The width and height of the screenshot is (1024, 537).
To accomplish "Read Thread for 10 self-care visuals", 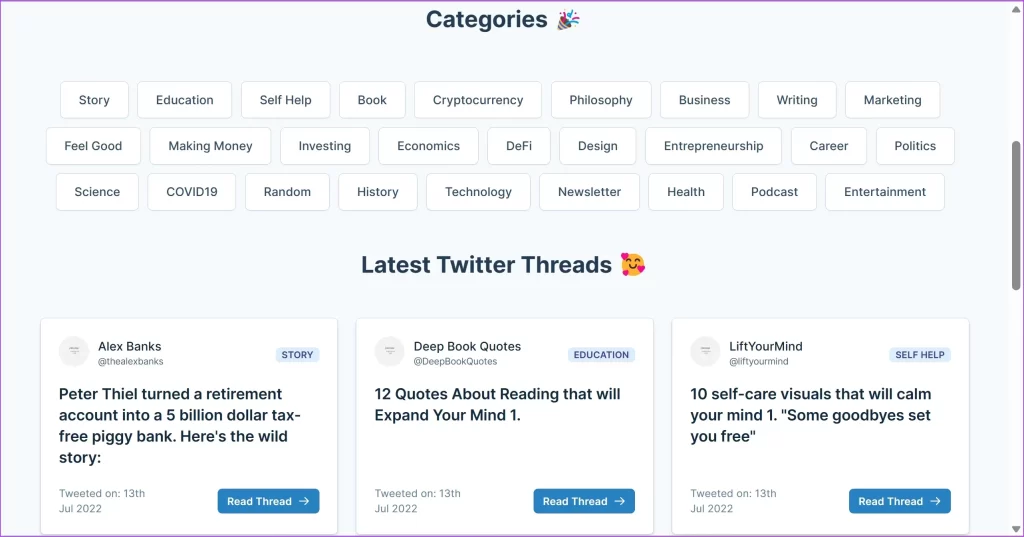I will 899,501.
